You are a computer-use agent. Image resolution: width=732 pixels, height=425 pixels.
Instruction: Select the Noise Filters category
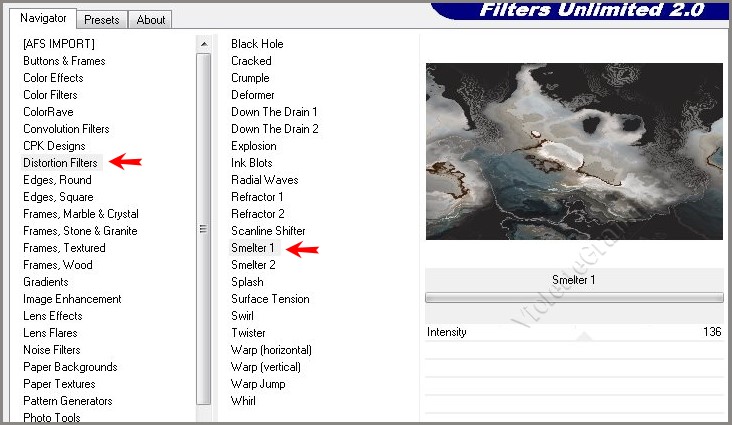tap(52, 350)
